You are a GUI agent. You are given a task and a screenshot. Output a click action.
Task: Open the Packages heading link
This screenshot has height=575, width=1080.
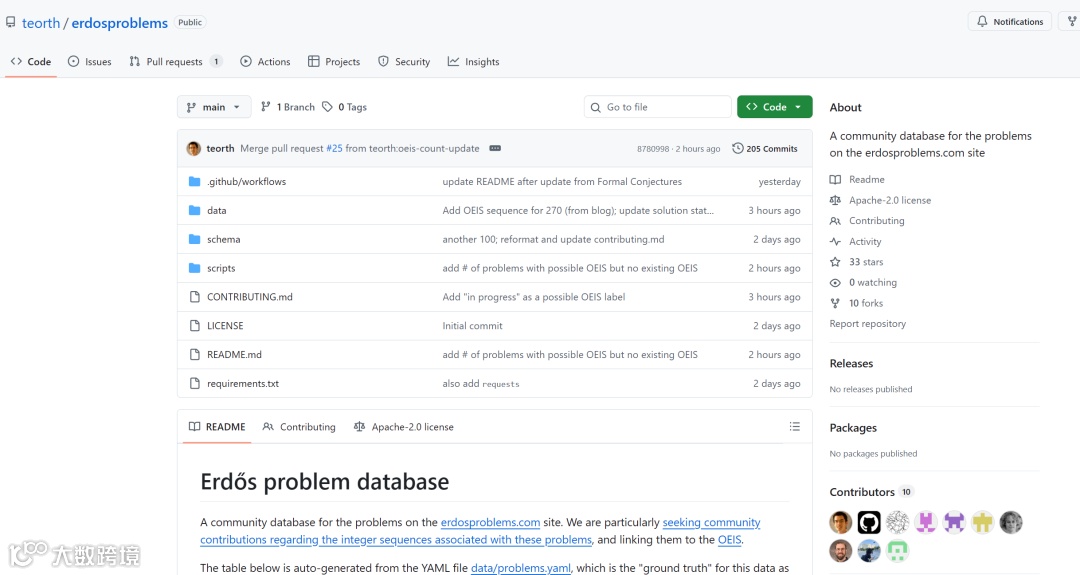[x=853, y=428]
